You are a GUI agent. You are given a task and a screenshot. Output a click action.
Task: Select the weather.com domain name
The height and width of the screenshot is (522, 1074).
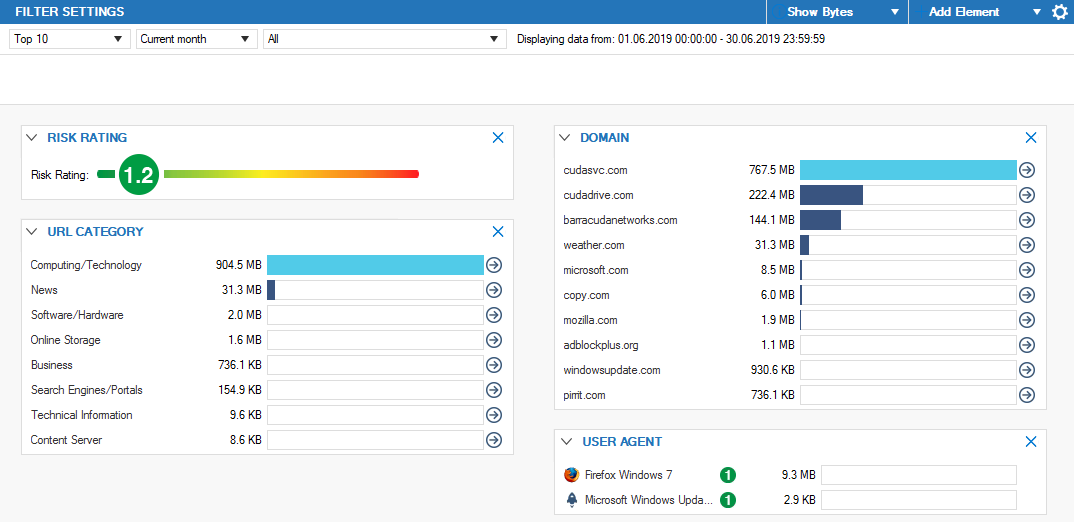[594, 245]
